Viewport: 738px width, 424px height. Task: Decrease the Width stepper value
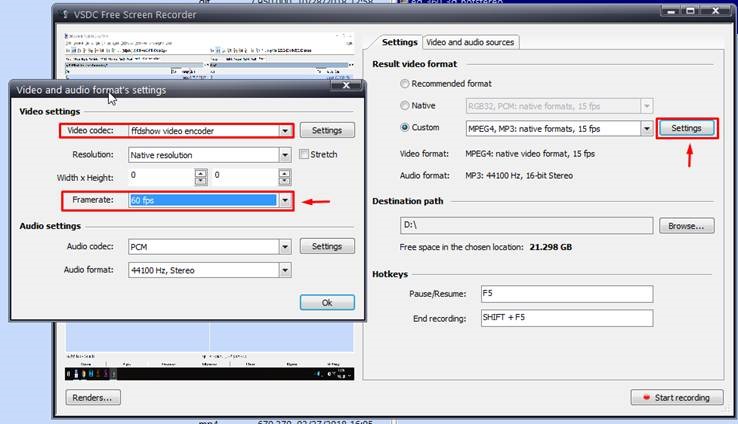201,181
